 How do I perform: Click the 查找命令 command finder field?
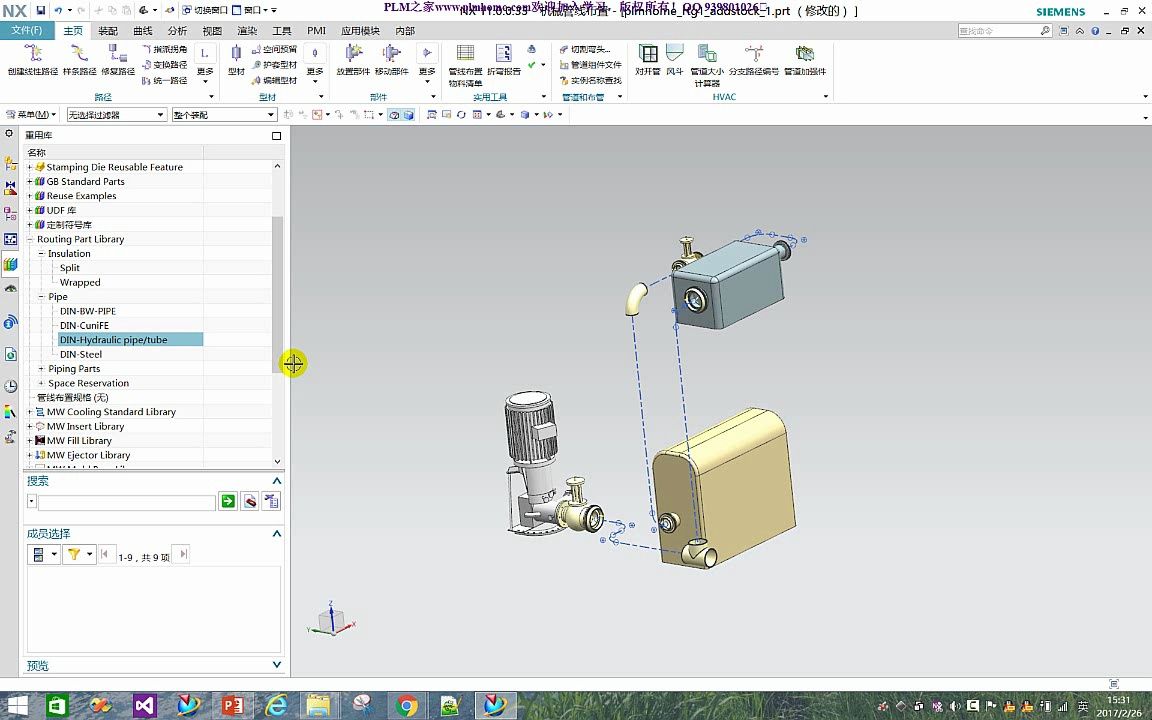tap(998, 31)
